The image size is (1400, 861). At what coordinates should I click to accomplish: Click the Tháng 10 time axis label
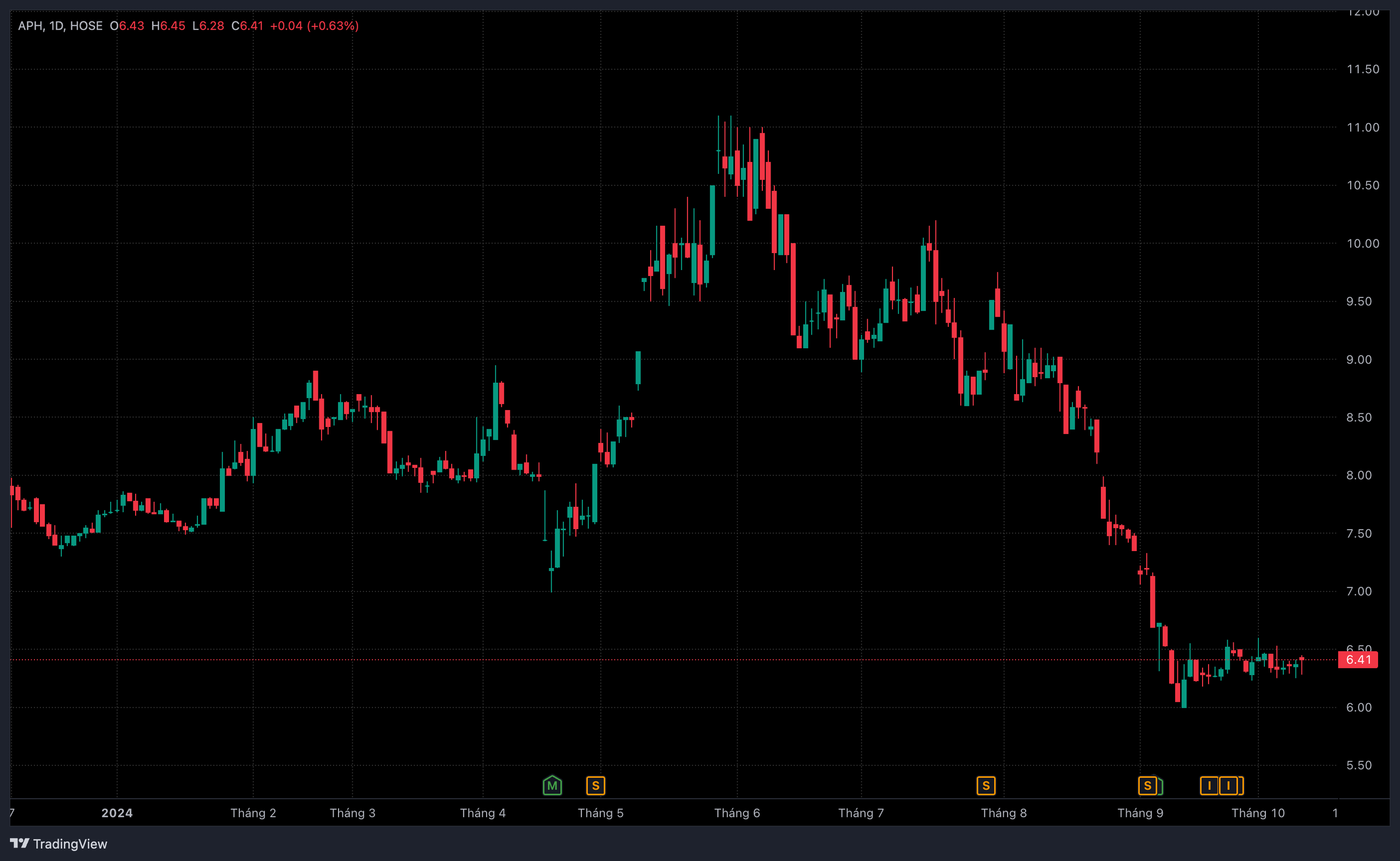coord(1258,812)
